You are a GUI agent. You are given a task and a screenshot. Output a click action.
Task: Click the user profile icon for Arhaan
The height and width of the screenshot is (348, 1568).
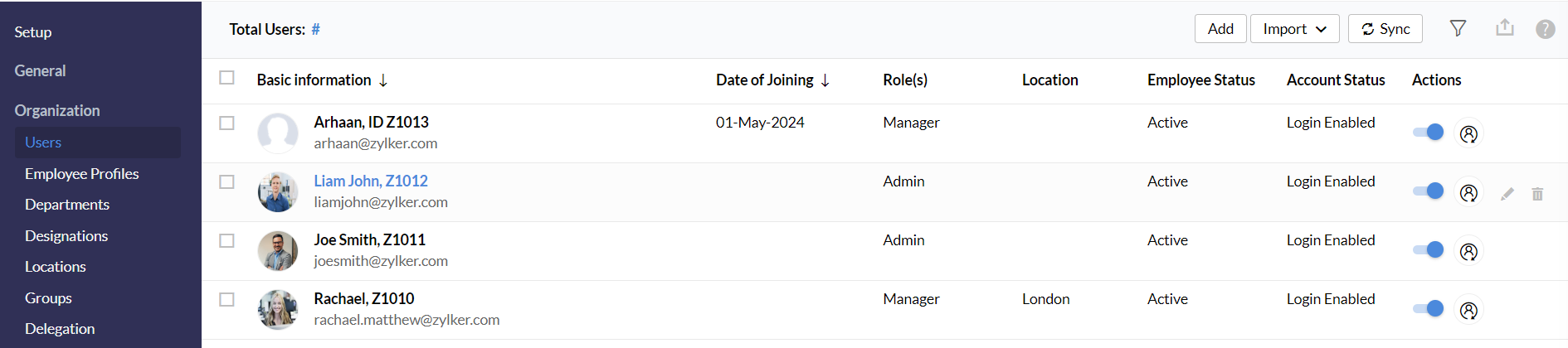1468,133
